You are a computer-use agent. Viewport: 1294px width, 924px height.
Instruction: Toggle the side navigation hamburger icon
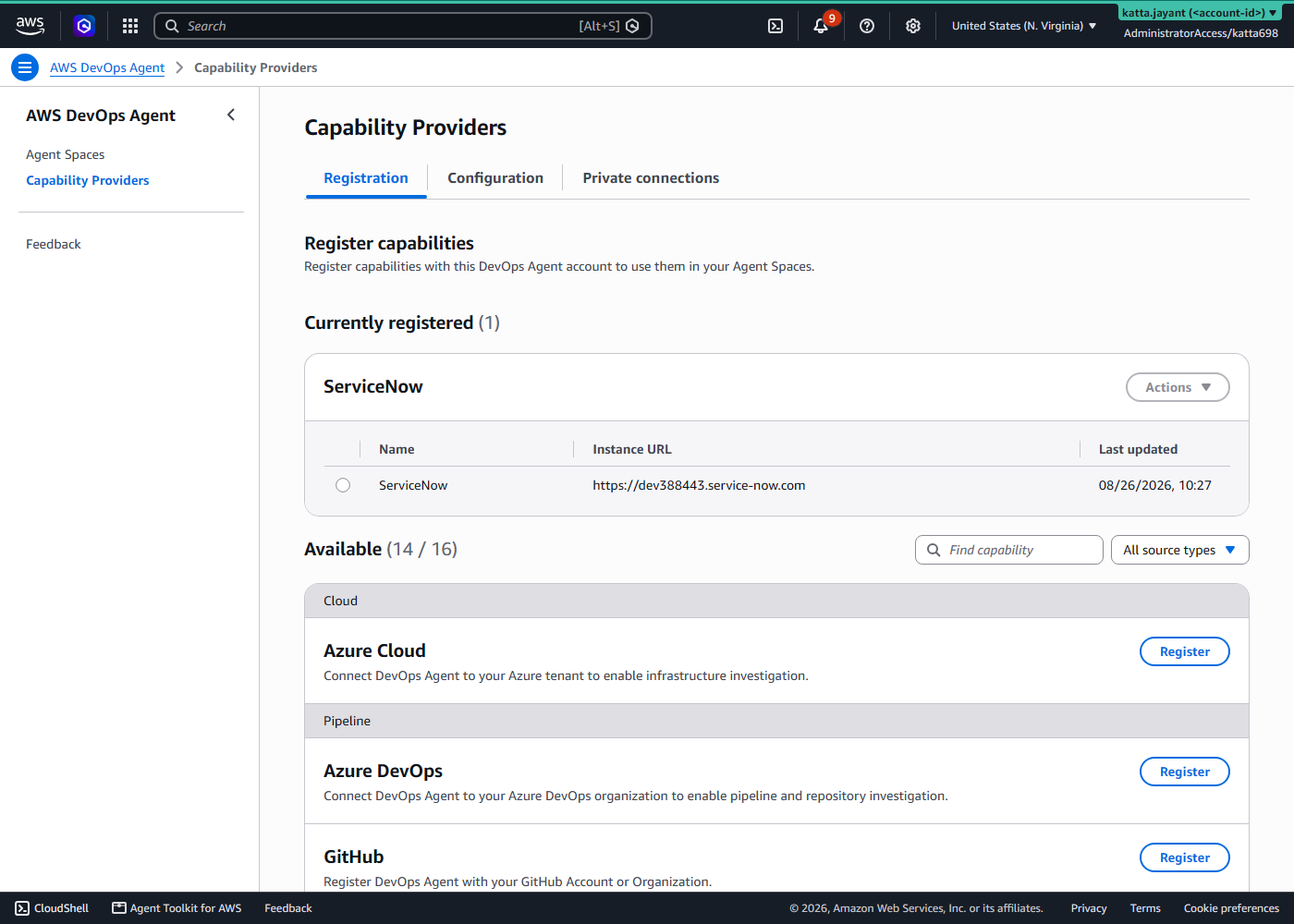25,67
